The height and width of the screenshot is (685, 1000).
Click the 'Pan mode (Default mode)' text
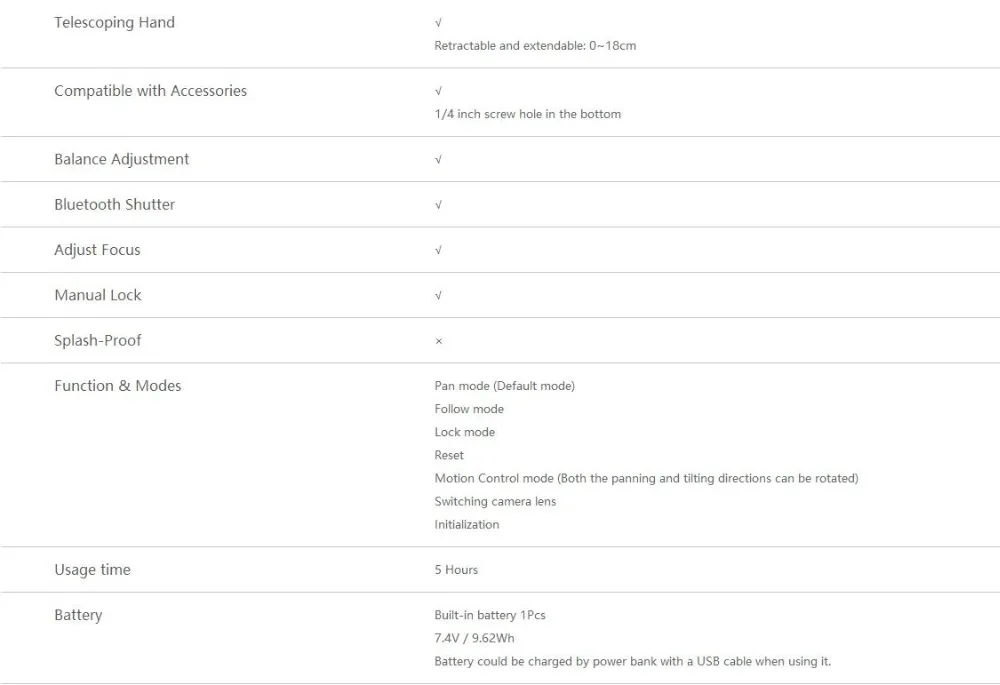[x=504, y=386]
